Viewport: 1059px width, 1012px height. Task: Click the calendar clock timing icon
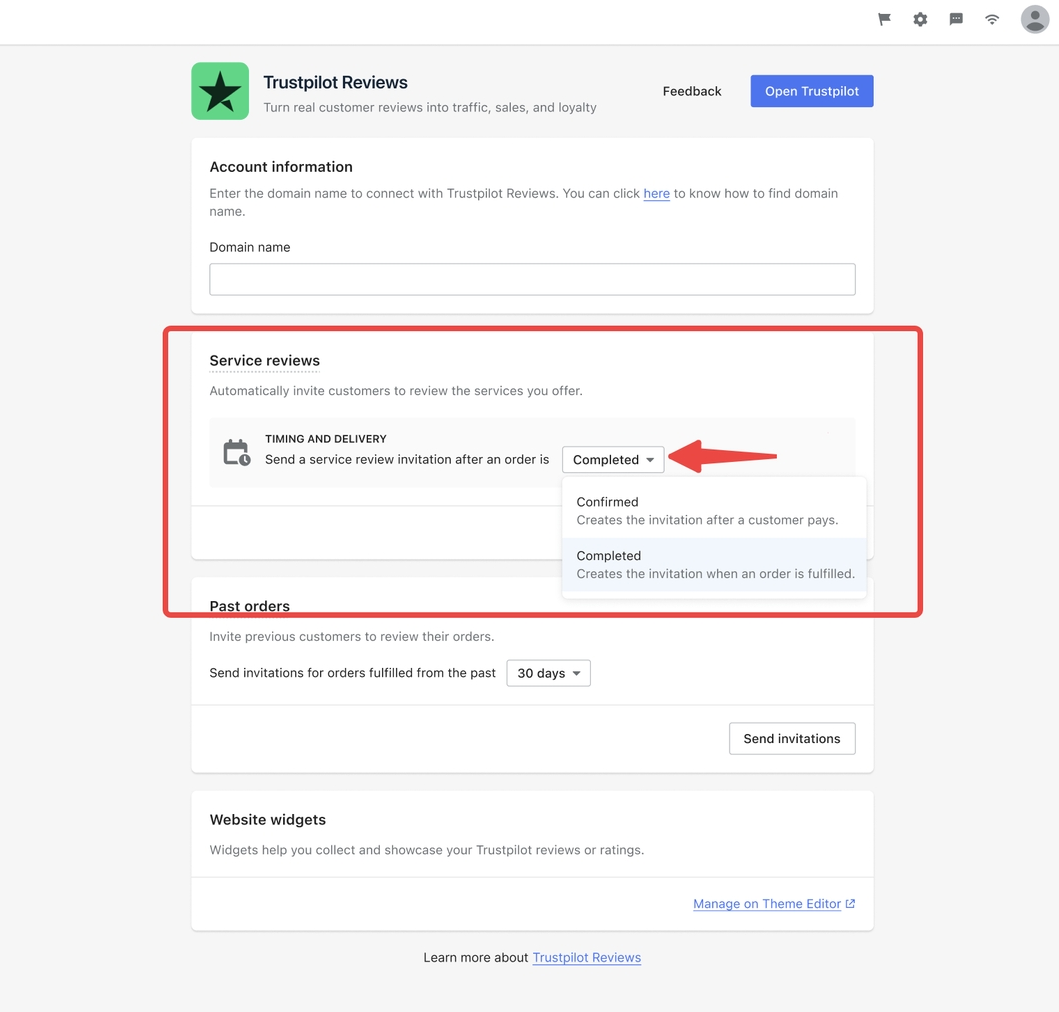[236, 452]
